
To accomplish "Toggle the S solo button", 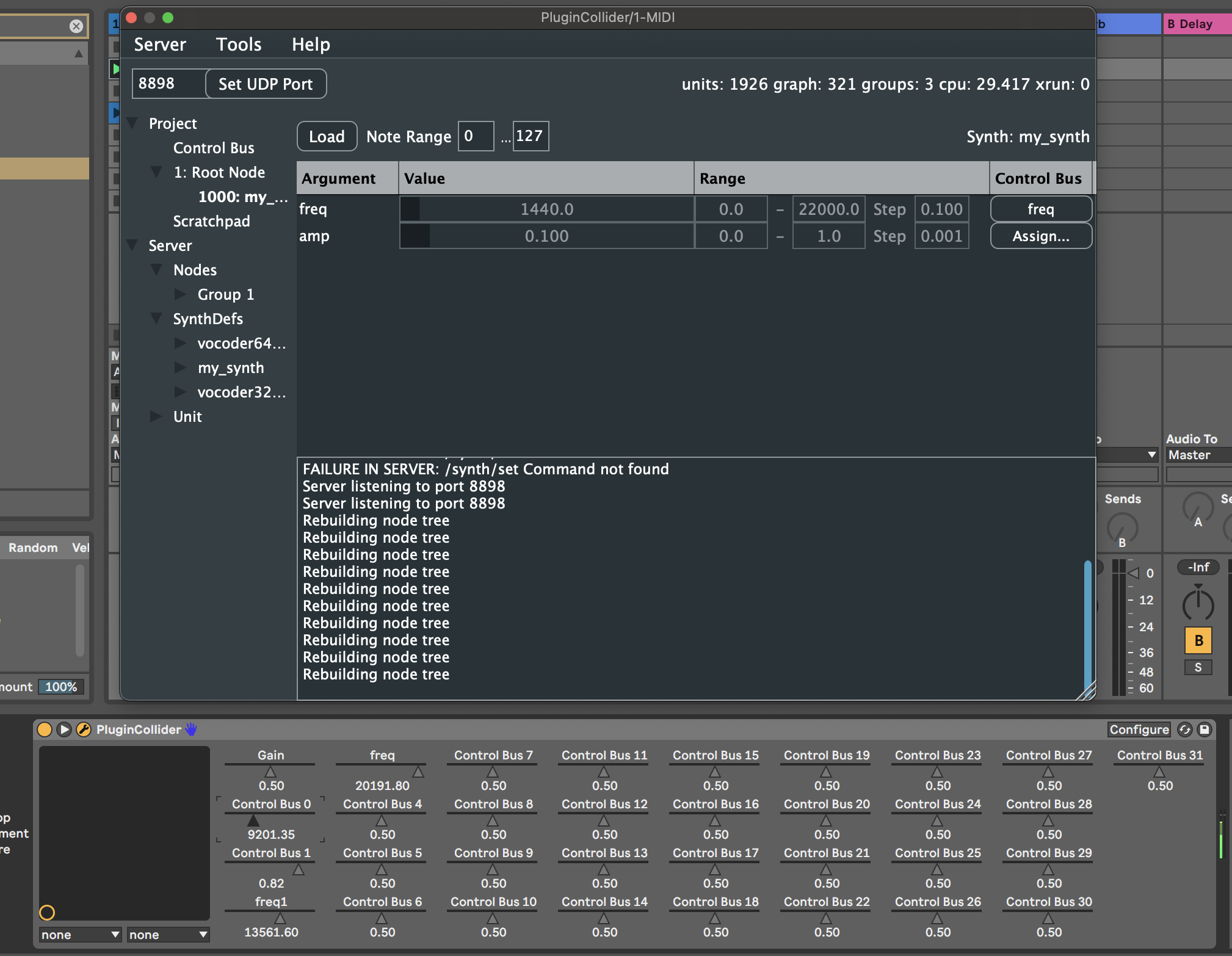I will (x=1198, y=667).
